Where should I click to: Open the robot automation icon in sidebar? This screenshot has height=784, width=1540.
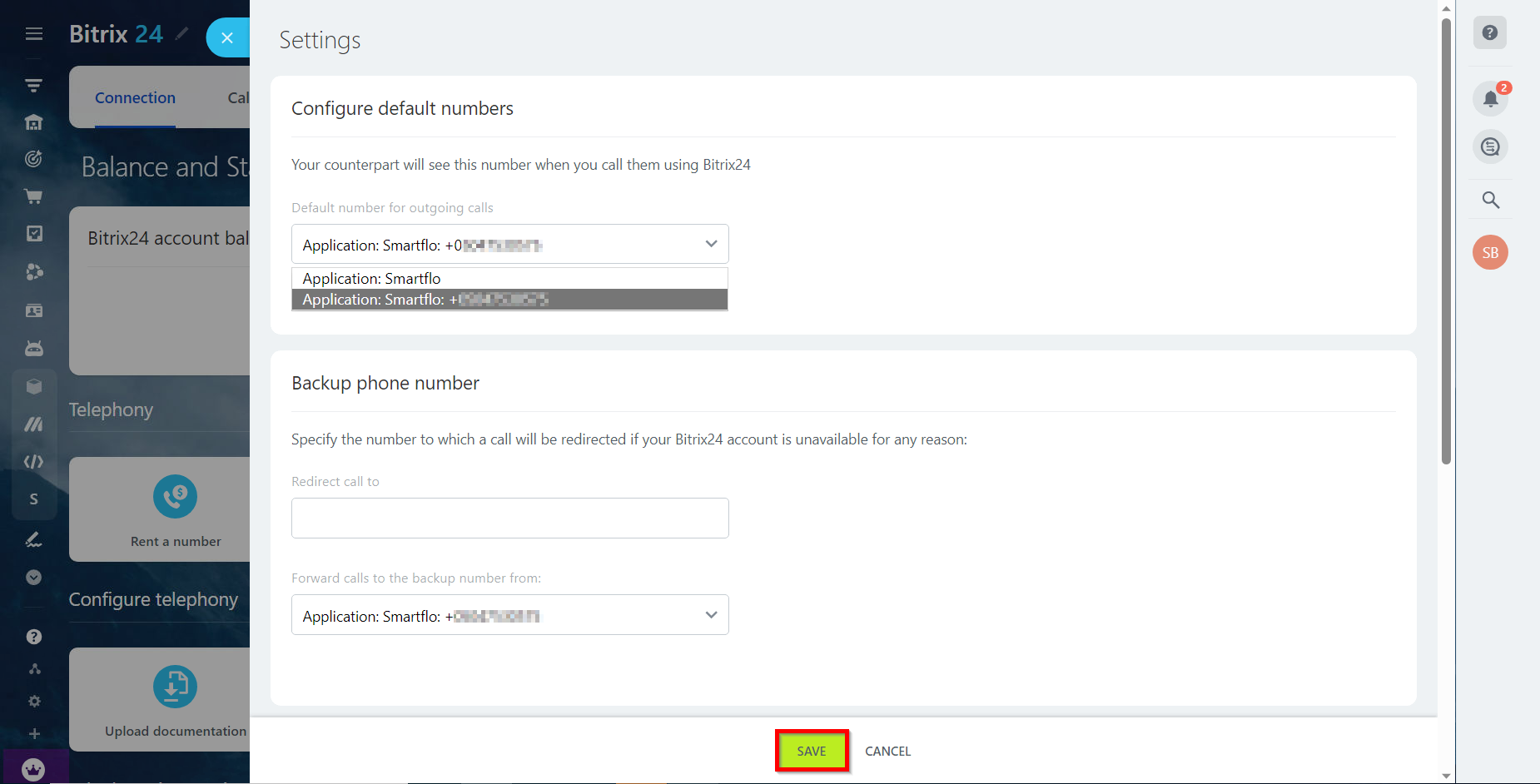tap(34, 348)
